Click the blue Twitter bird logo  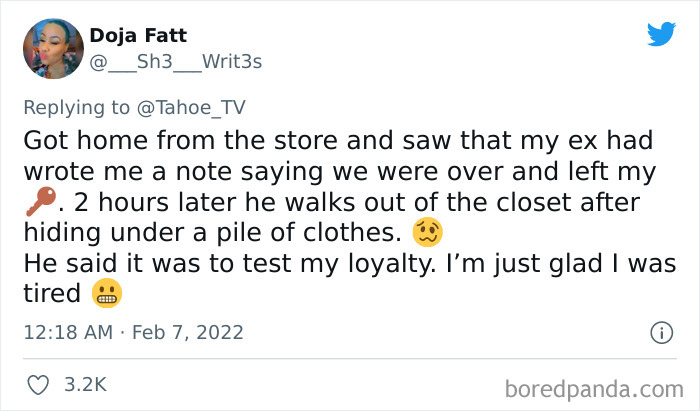661,34
